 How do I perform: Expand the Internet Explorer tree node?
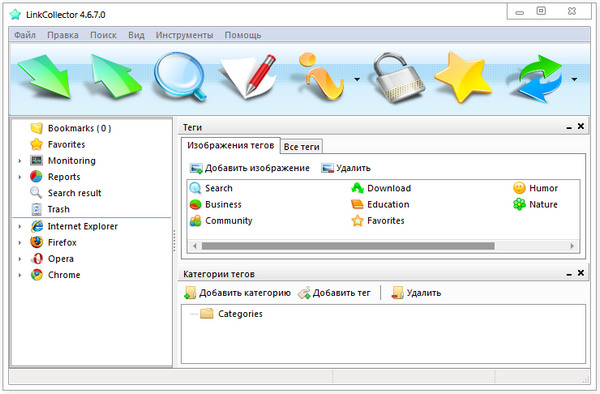tap(20, 226)
